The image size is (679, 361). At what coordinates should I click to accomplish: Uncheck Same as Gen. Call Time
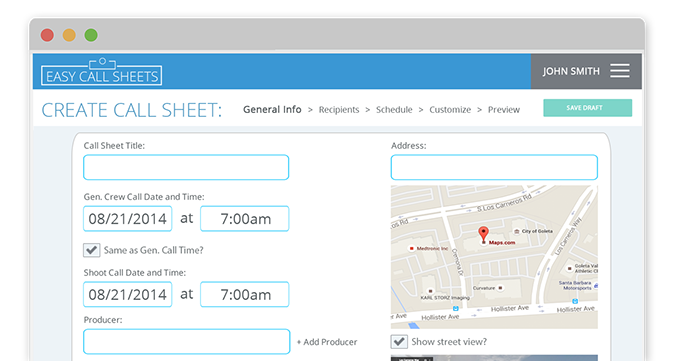[x=91, y=250]
